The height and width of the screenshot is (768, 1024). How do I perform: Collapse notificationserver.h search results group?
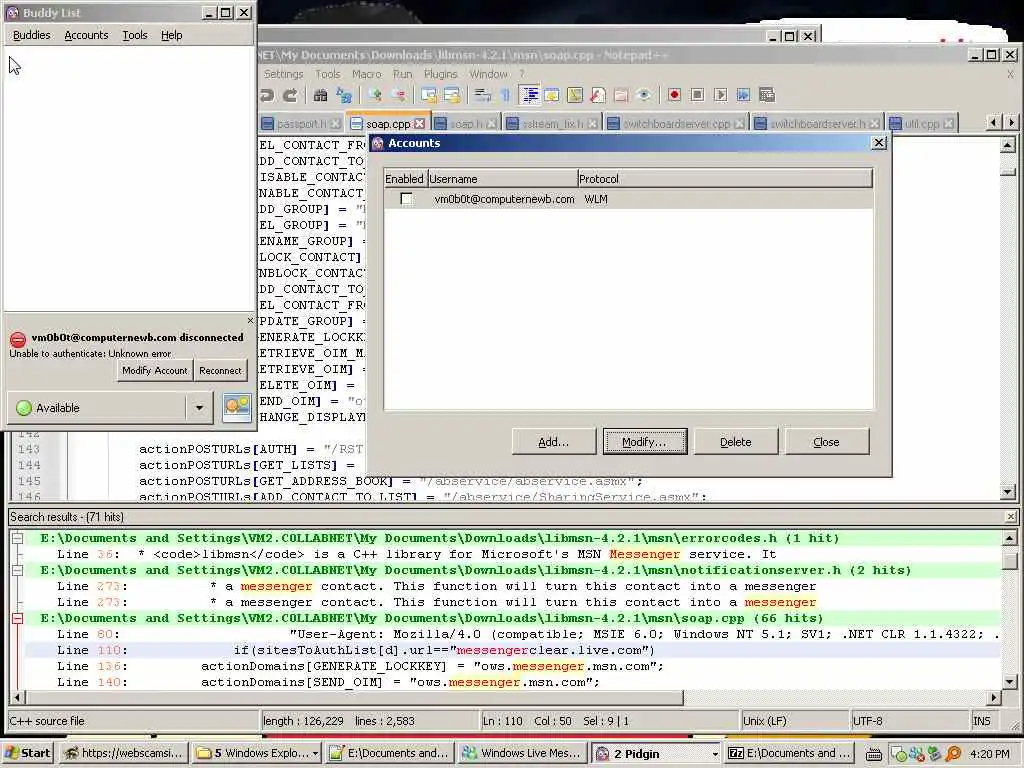tap(18, 570)
